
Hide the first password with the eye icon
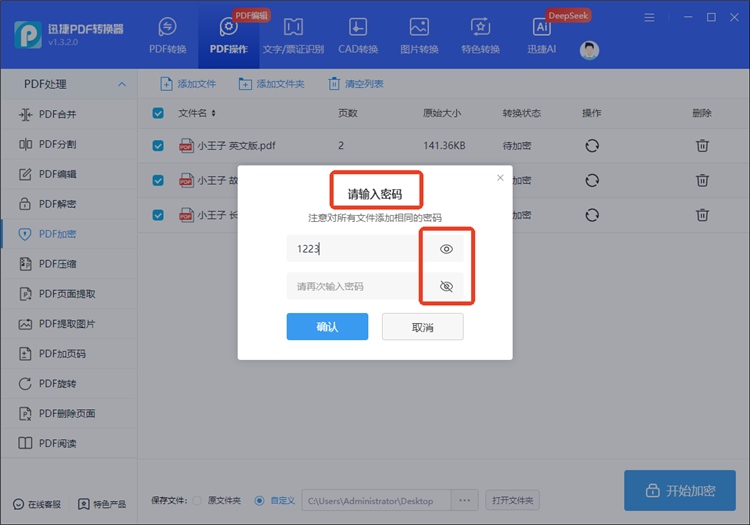pos(446,249)
